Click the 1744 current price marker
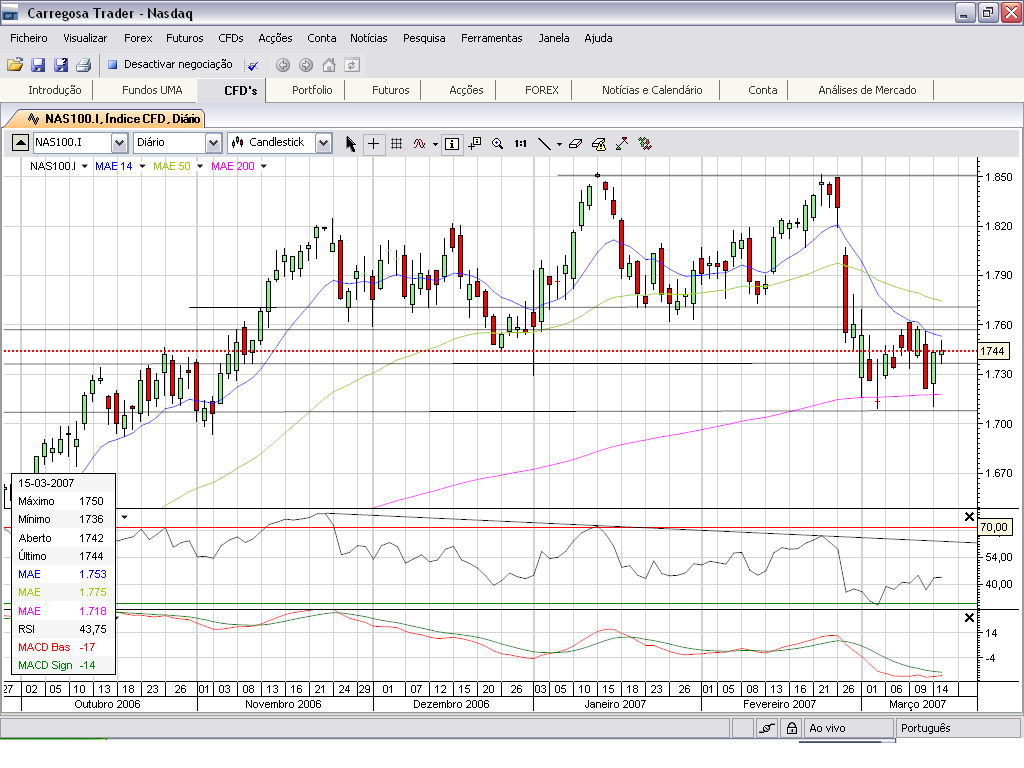 [x=993, y=351]
